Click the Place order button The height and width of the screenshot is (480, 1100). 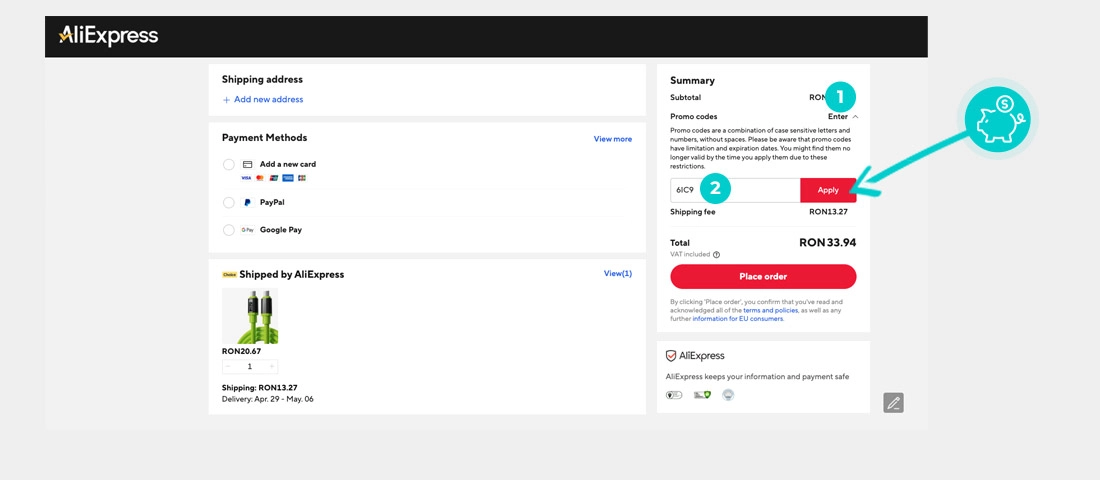[x=763, y=276]
